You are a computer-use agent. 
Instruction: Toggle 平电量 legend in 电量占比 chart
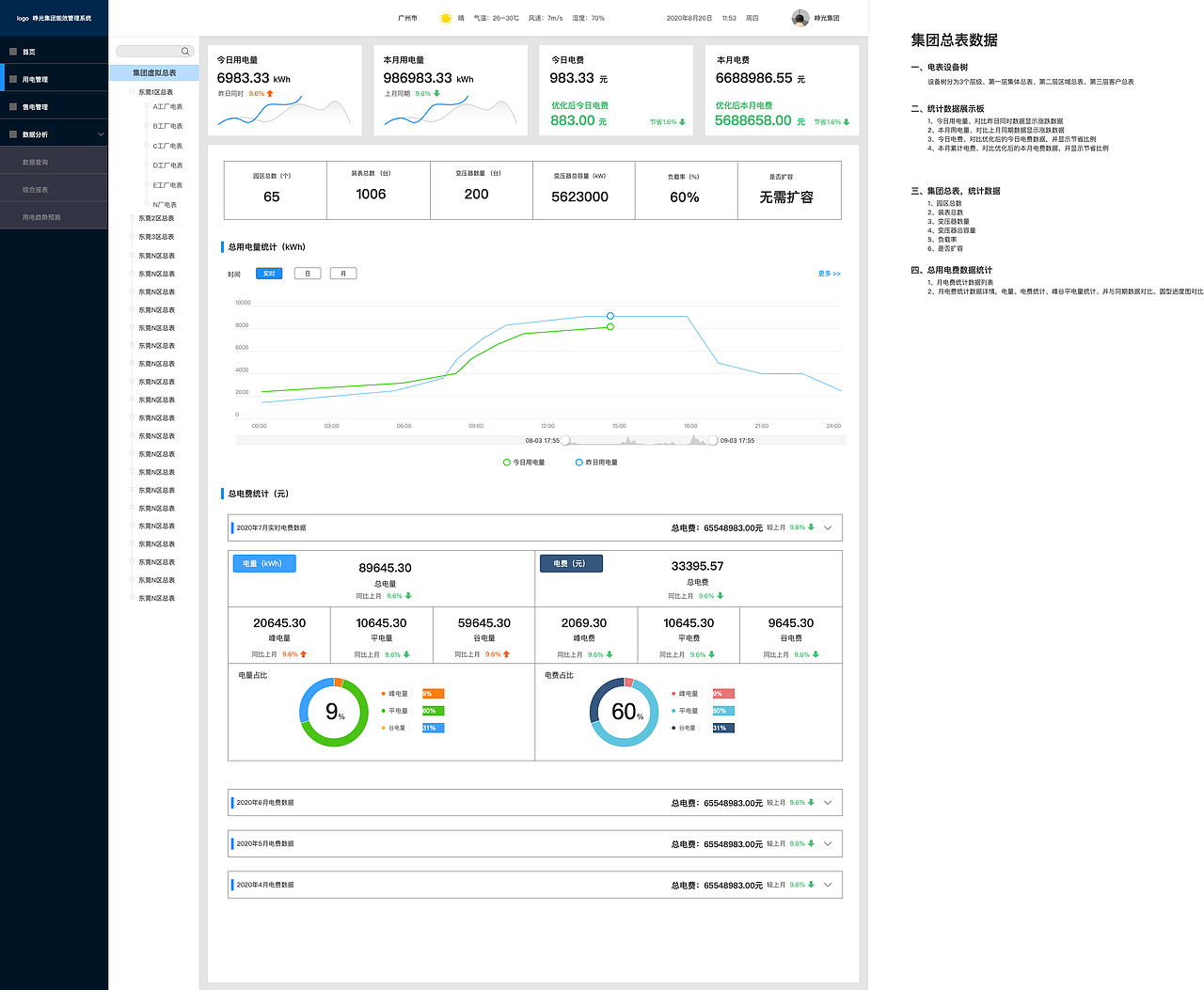click(x=395, y=711)
